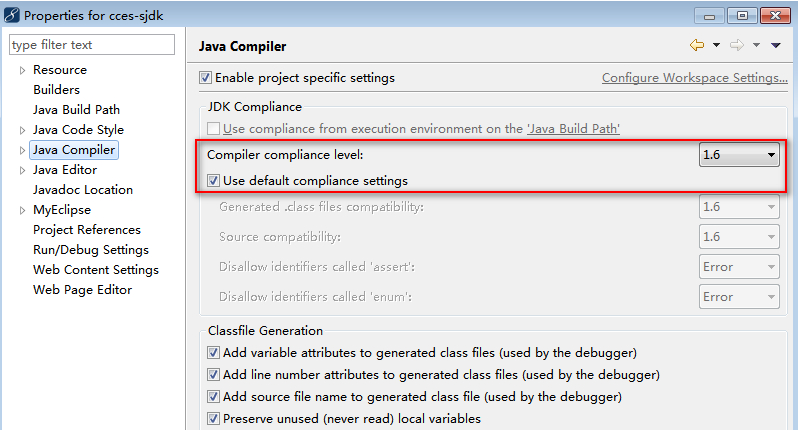Expand the MyEclipse tree node

[x=22, y=210]
